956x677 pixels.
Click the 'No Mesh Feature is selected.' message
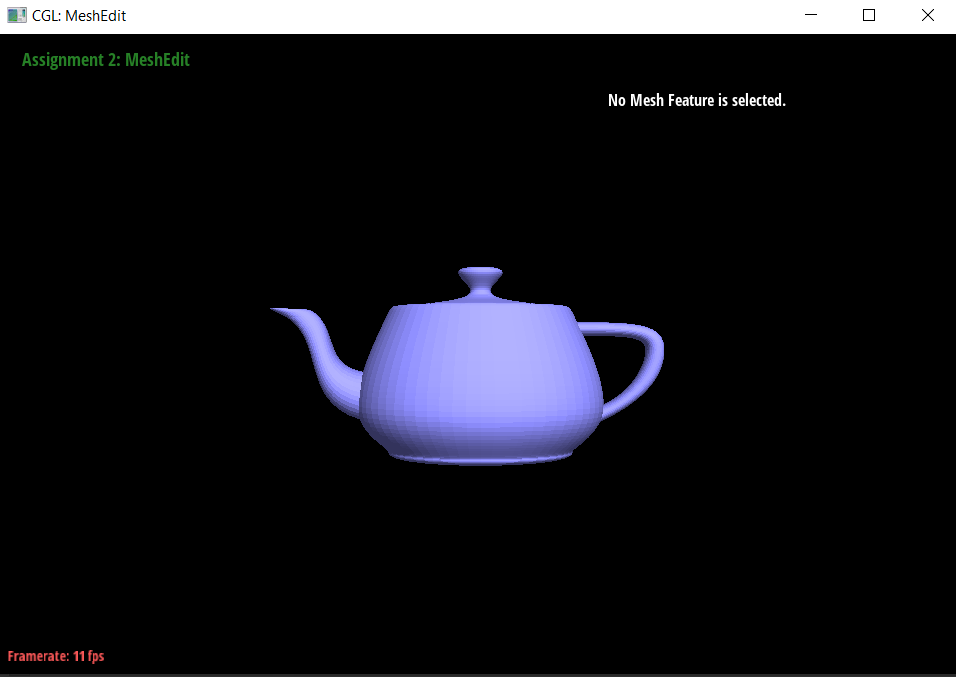[697, 100]
